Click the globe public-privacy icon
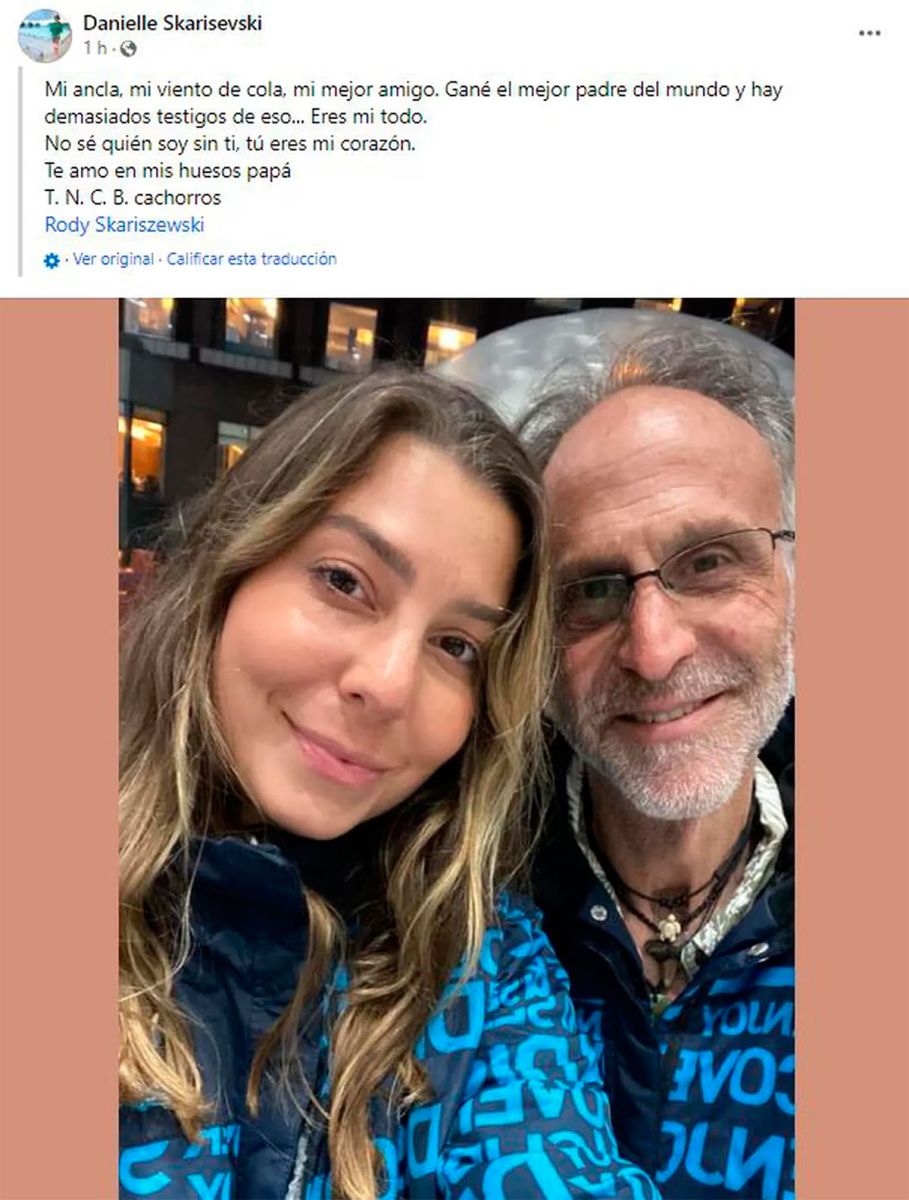Screen dimensions: 909x1200 pyautogui.click(x=128, y=49)
